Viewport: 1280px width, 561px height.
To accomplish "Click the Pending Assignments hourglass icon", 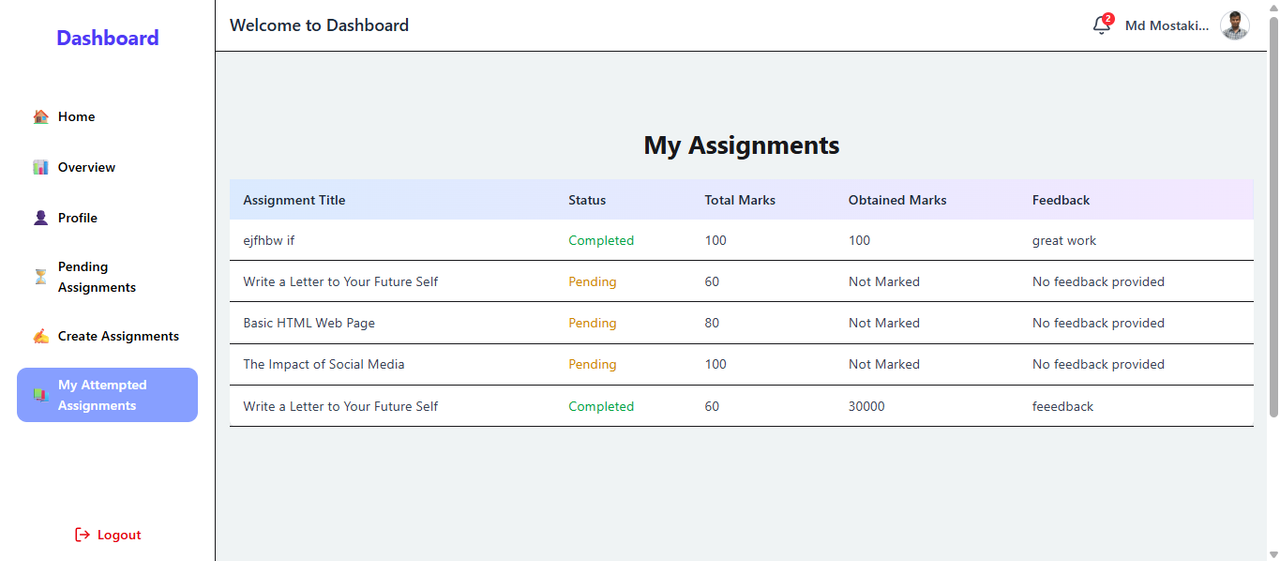I will (41, 277).
